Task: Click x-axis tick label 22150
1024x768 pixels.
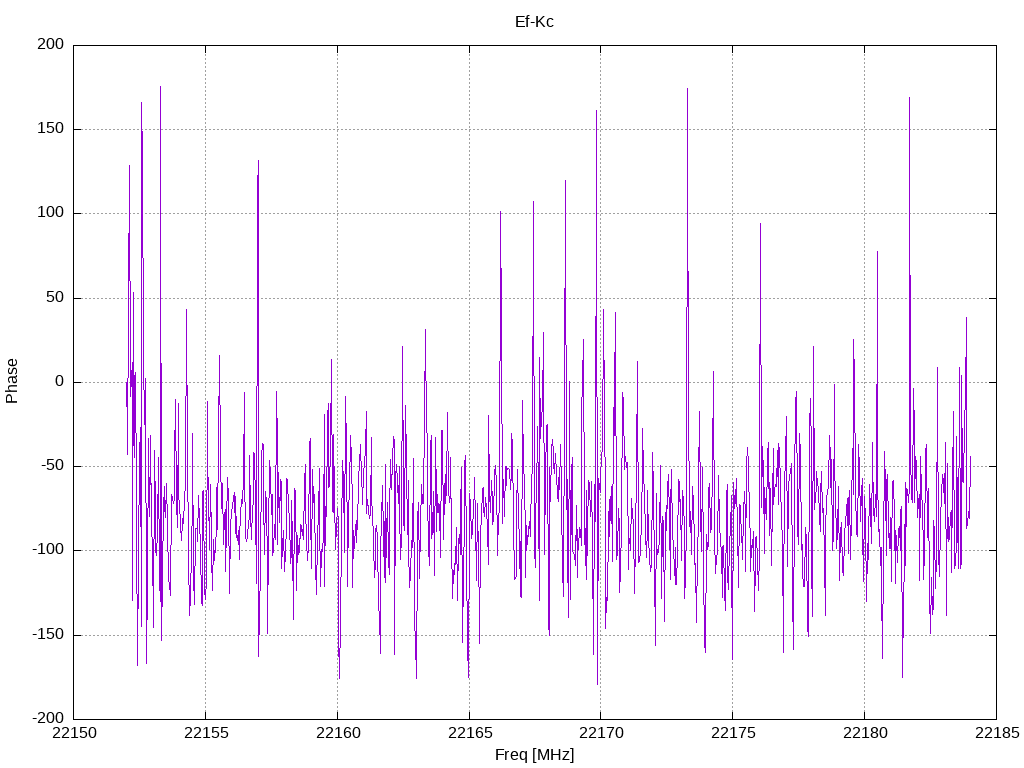Action: click(x=74, y=733)
